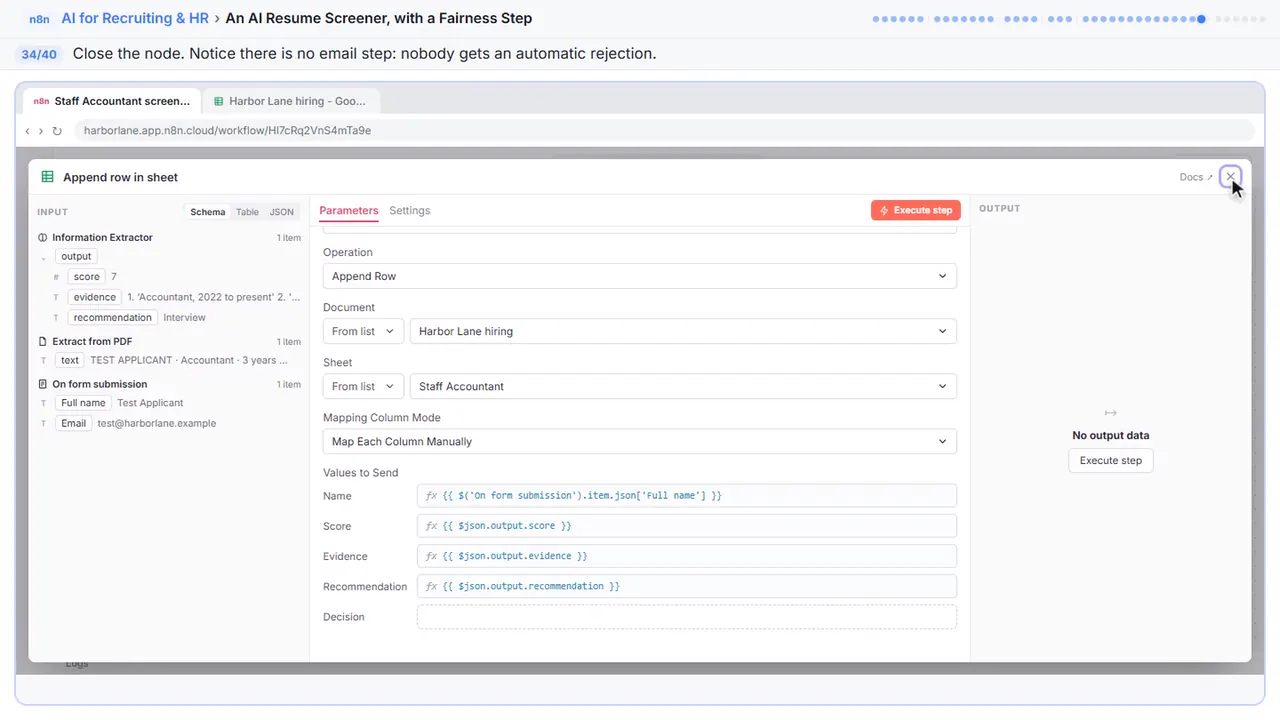Viewport: 1280px width, 720px height.
Task: Open the Document From list mode dropdown
Action: pos(364,331)
